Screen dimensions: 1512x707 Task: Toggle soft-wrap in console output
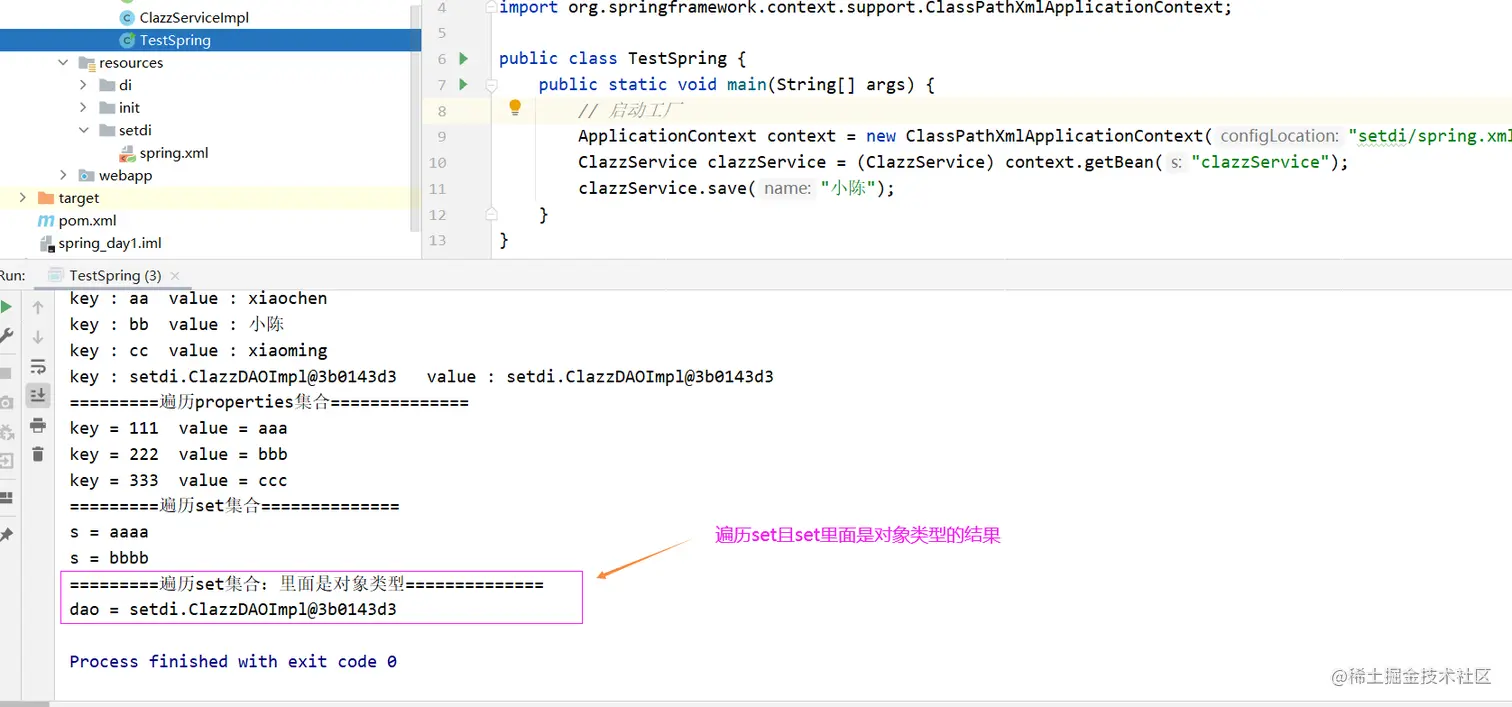click(38, 366)
